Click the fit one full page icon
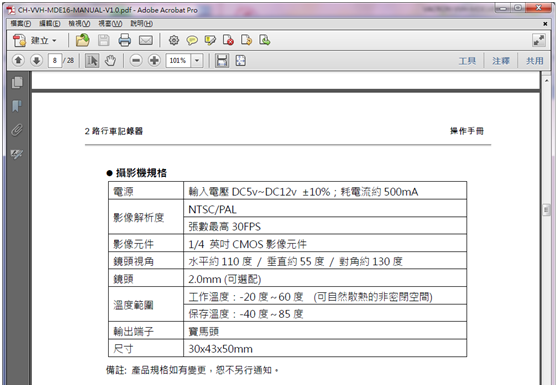Image resolution: width=558 pixels, height=387 pixels. (x=241, y=61)
